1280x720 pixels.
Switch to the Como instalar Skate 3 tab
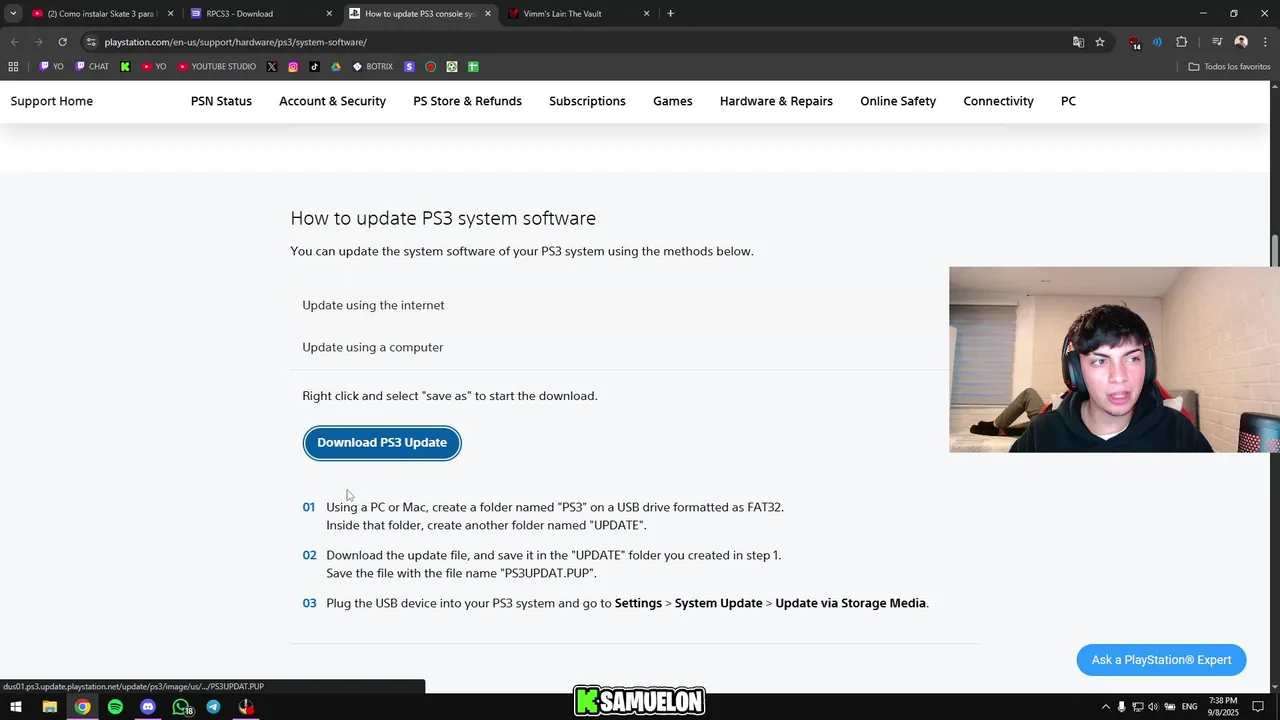(x=102, y=14)
